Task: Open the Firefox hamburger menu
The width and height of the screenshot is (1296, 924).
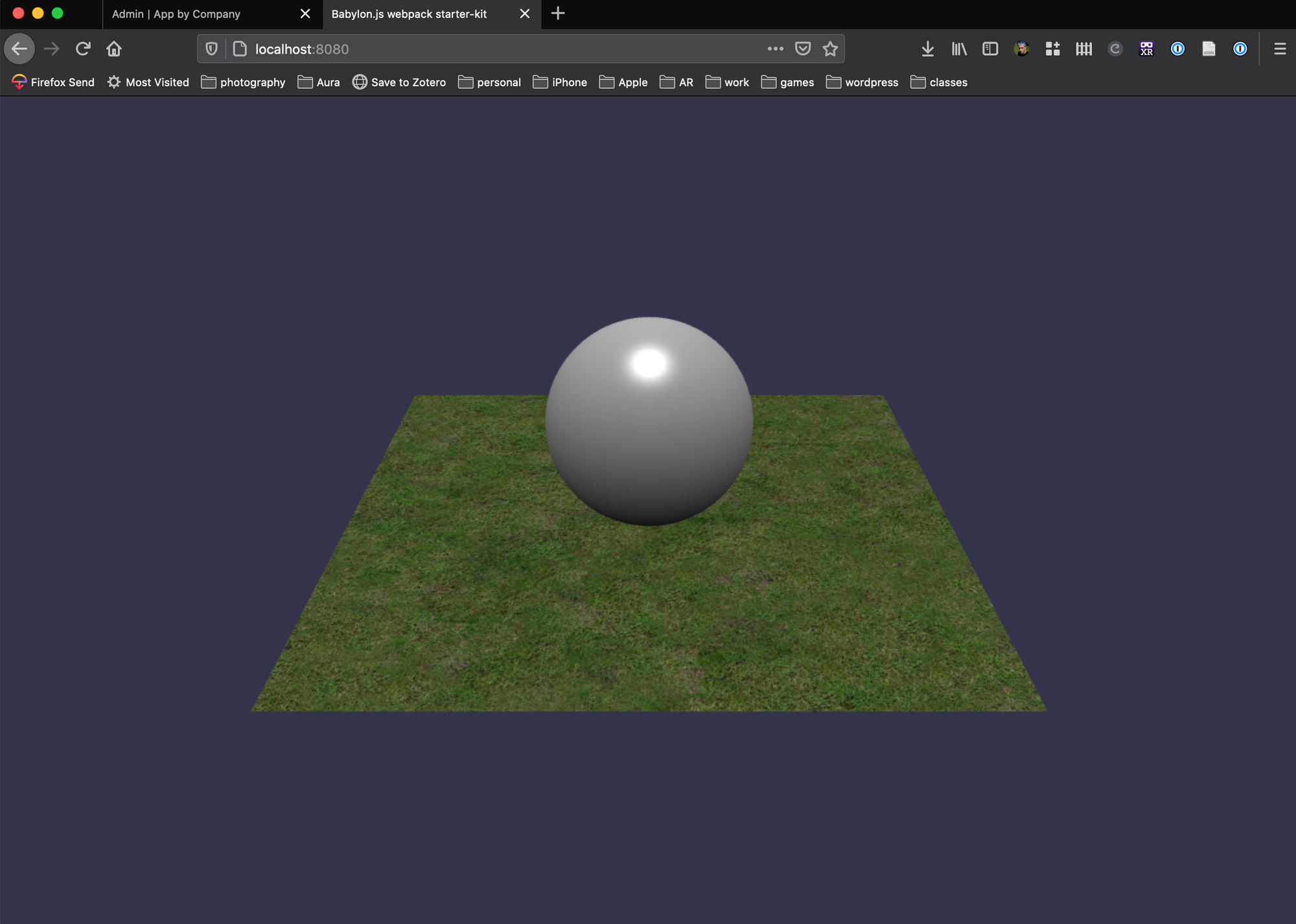Action: 1279,49
